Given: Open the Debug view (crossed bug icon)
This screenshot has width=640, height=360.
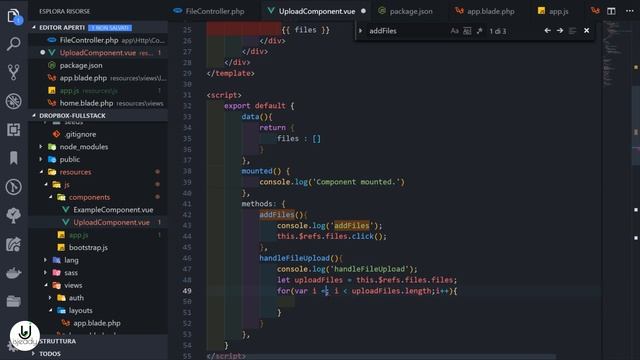Looking at the screenshot, I should (x=13, y=101).
